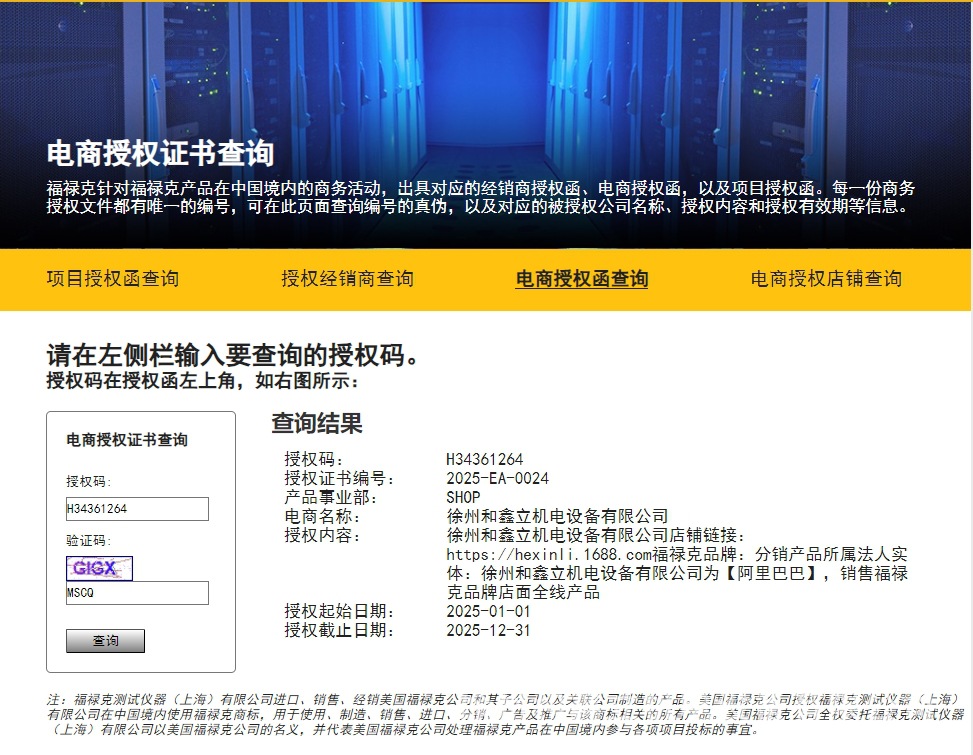Click the 授权码 input field
Screen dimensions: 973x755
(x=137, y=509)
